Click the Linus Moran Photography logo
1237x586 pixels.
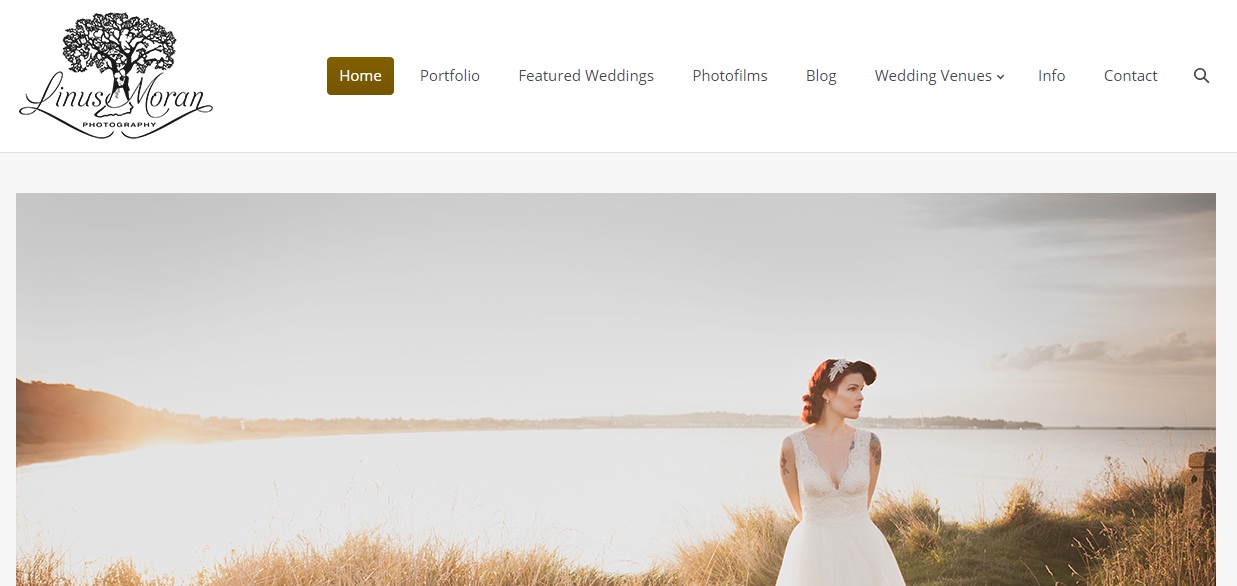click(x=116, y=76)
